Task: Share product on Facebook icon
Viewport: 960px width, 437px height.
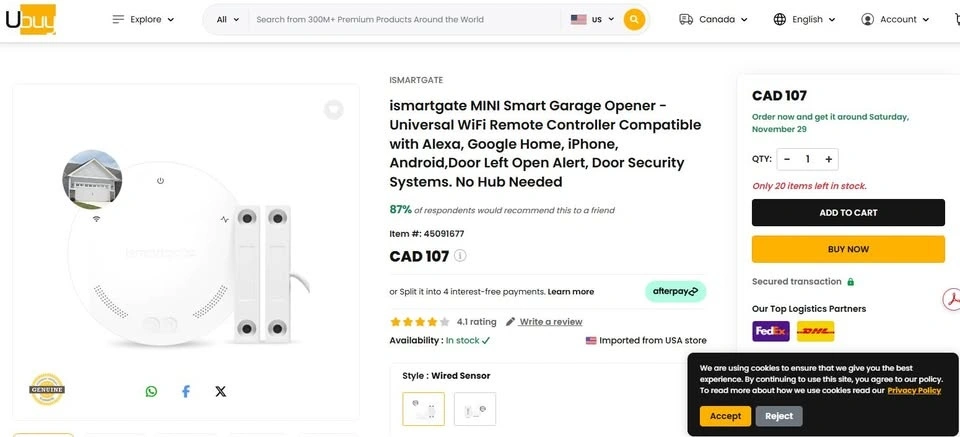Action: point(186,391)
